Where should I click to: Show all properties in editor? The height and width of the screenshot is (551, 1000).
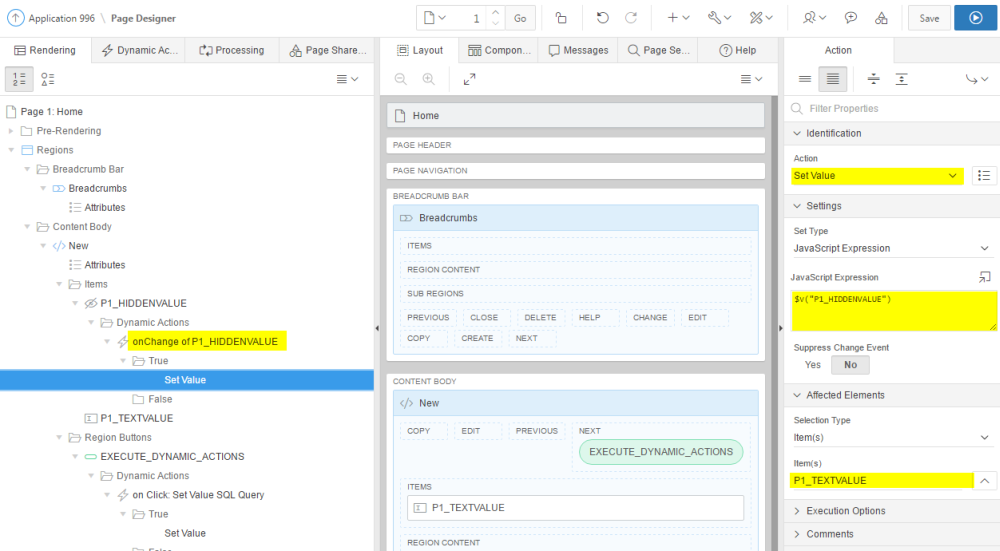tap(833, 79)
